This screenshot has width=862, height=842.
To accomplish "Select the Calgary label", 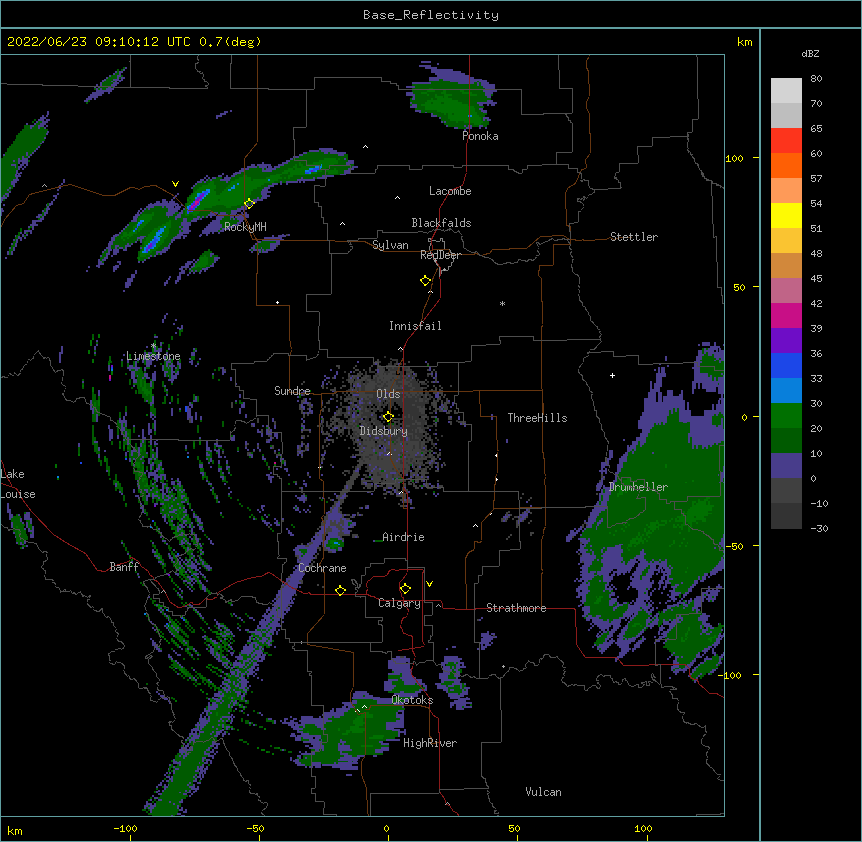I will coord(400,603).
